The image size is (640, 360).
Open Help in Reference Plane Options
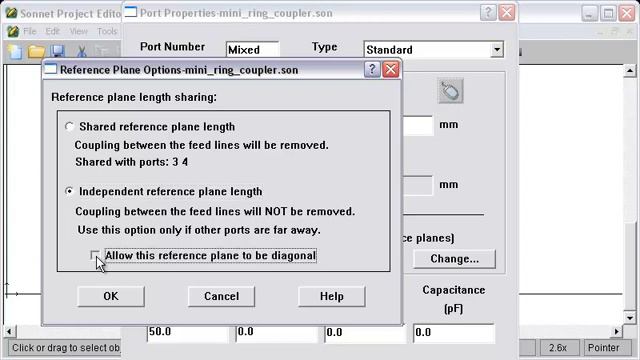tap(331, 296)
